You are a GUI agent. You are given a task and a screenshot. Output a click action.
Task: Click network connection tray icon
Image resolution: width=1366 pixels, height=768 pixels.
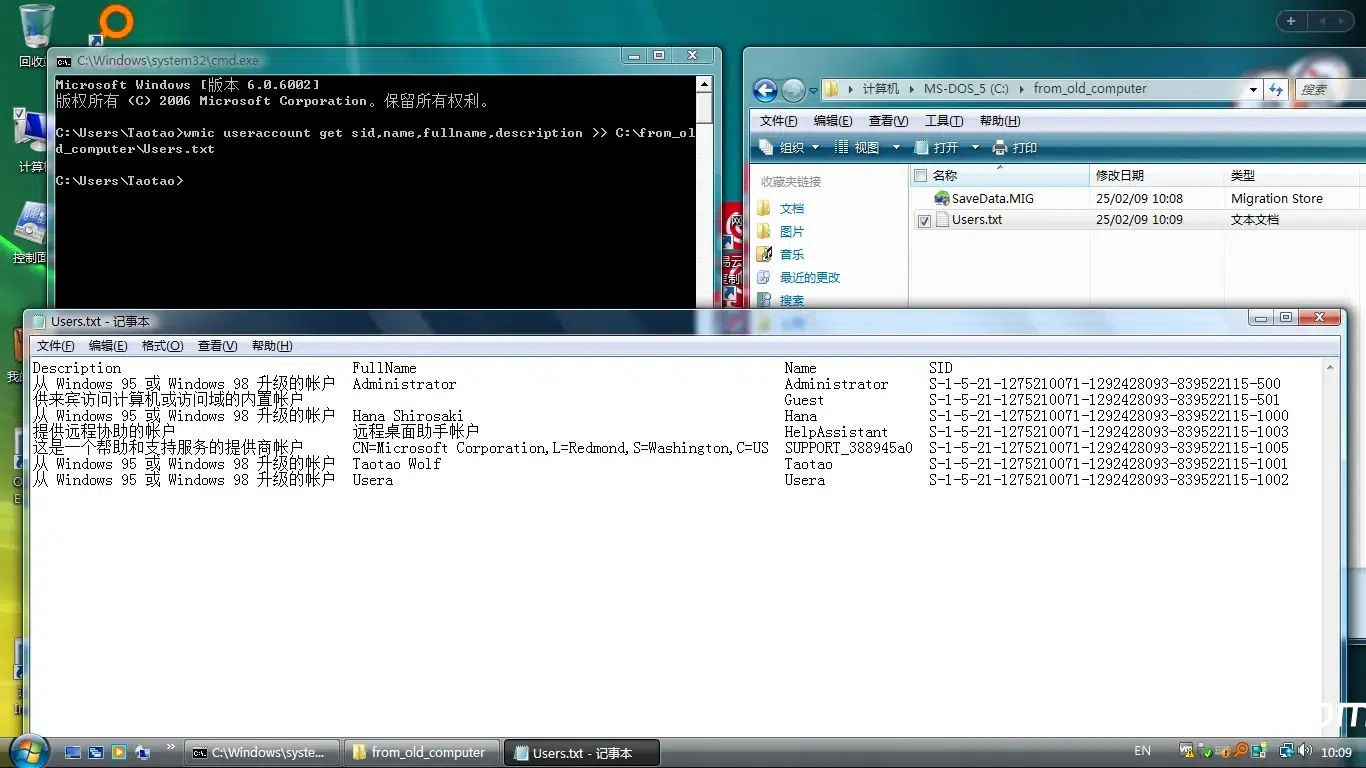1287,751
